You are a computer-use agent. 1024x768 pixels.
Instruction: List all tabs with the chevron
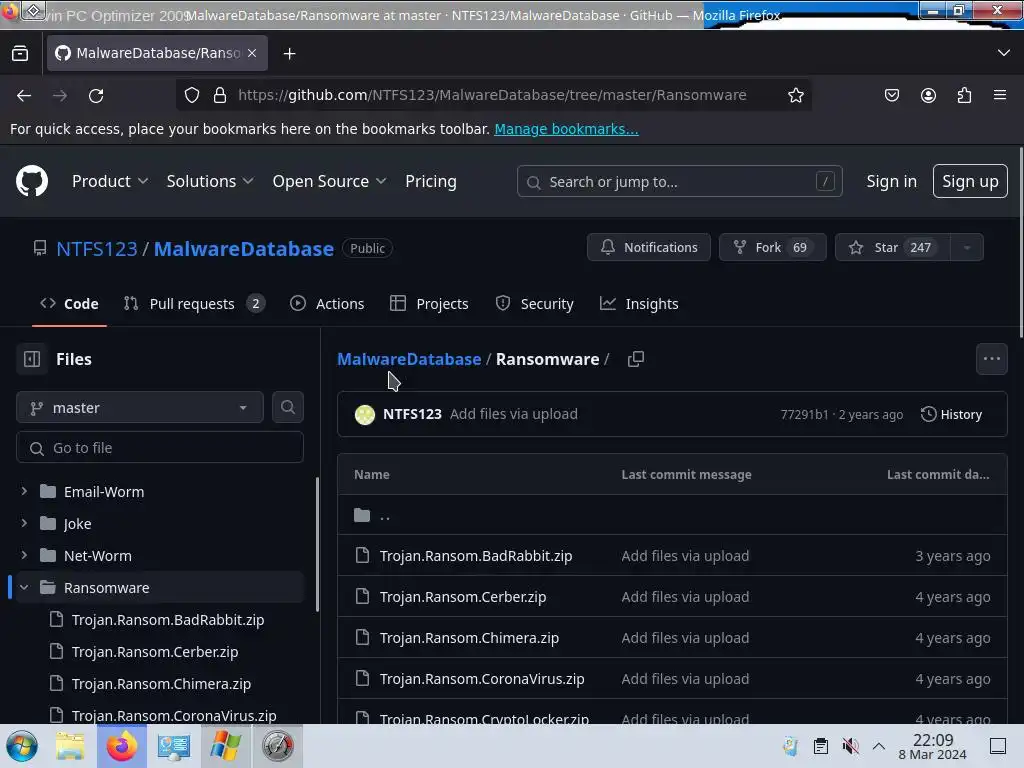tap(1004, 53)
